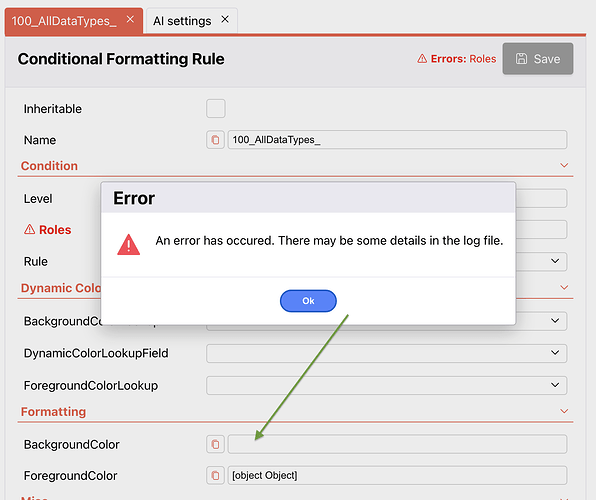This screenshot has width=596, height=500.
Task: Collapse the Condition section chevron
Action: pyautogui.click(x=564, y=165)
